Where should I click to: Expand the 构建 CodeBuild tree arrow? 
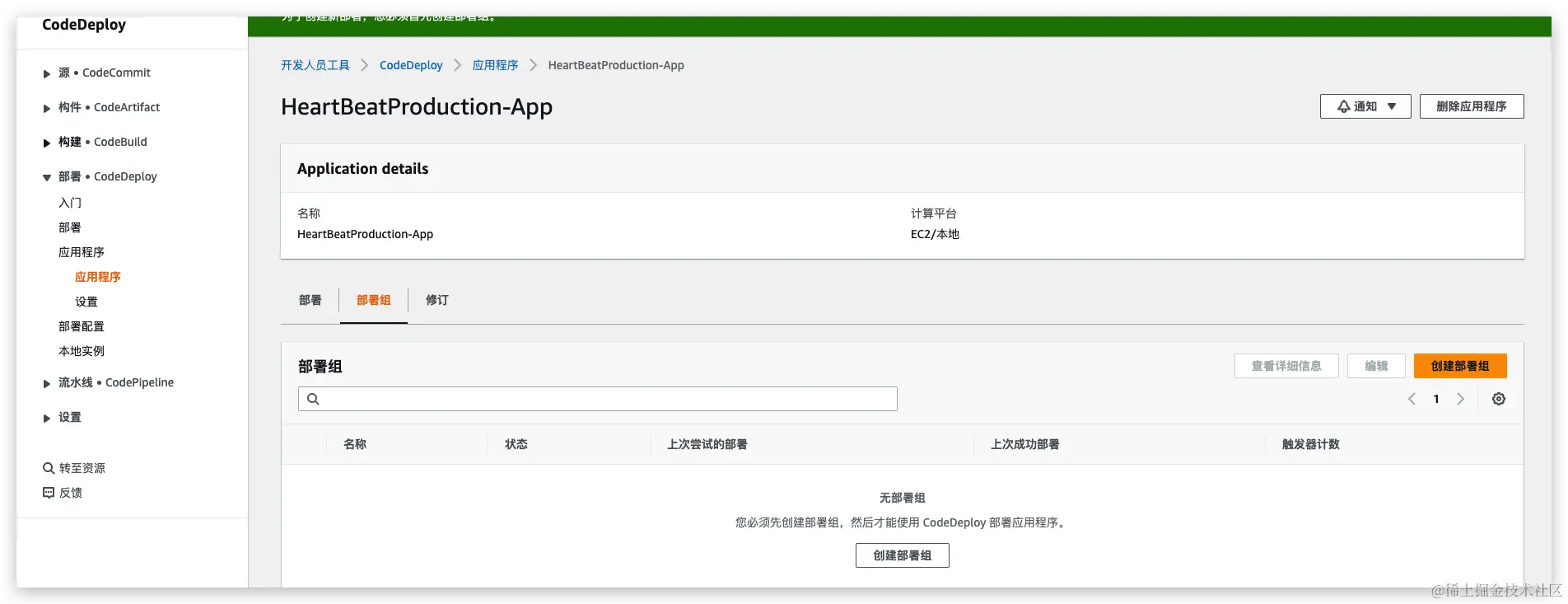(x=47, y=143)
